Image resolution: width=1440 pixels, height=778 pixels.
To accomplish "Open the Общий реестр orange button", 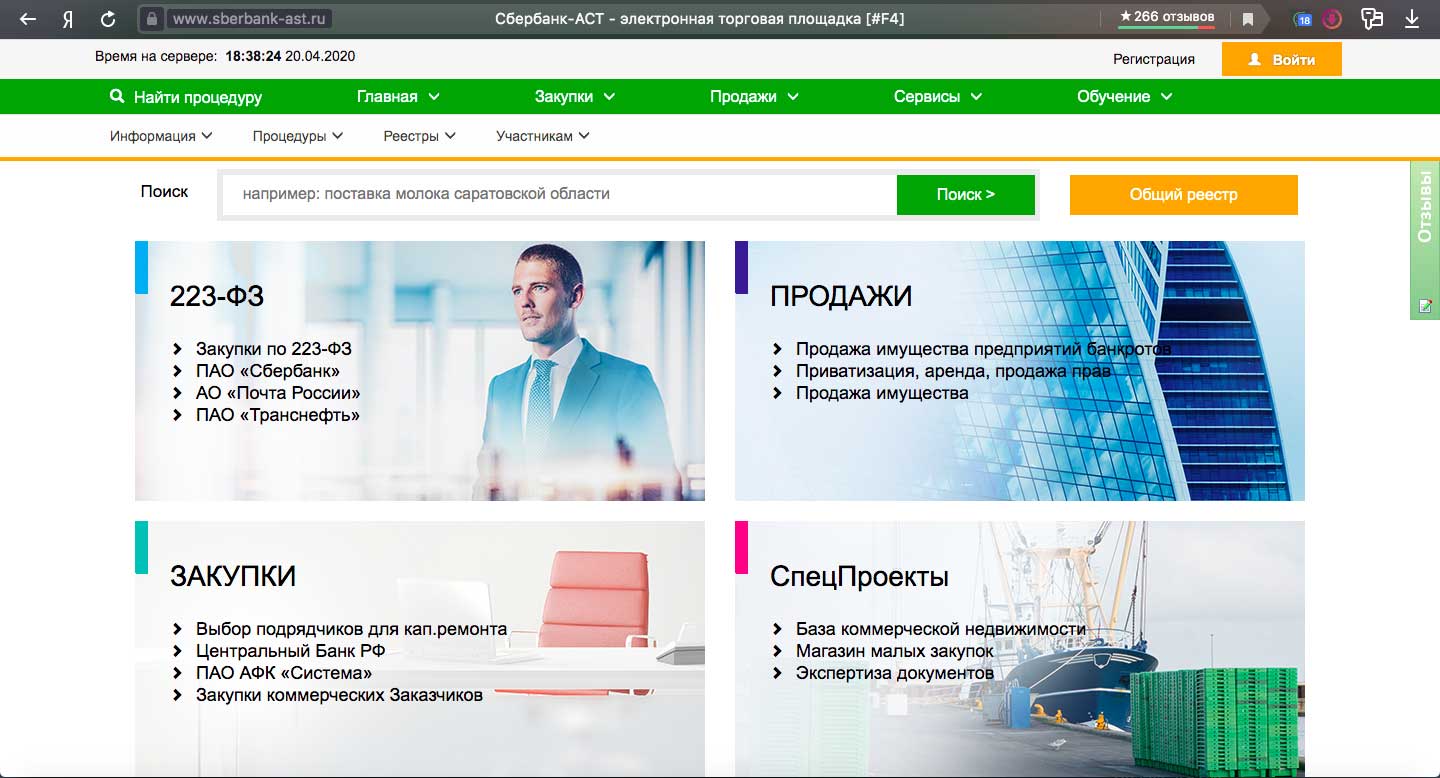I will (x=1183, y=195).
